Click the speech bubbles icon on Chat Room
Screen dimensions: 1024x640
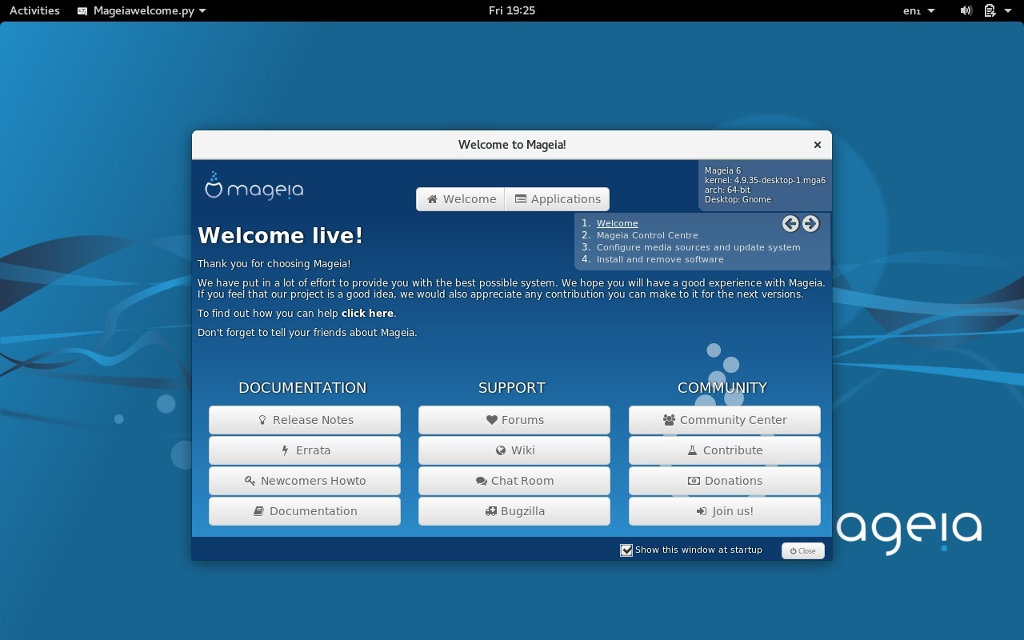click(x=481, y=481)
